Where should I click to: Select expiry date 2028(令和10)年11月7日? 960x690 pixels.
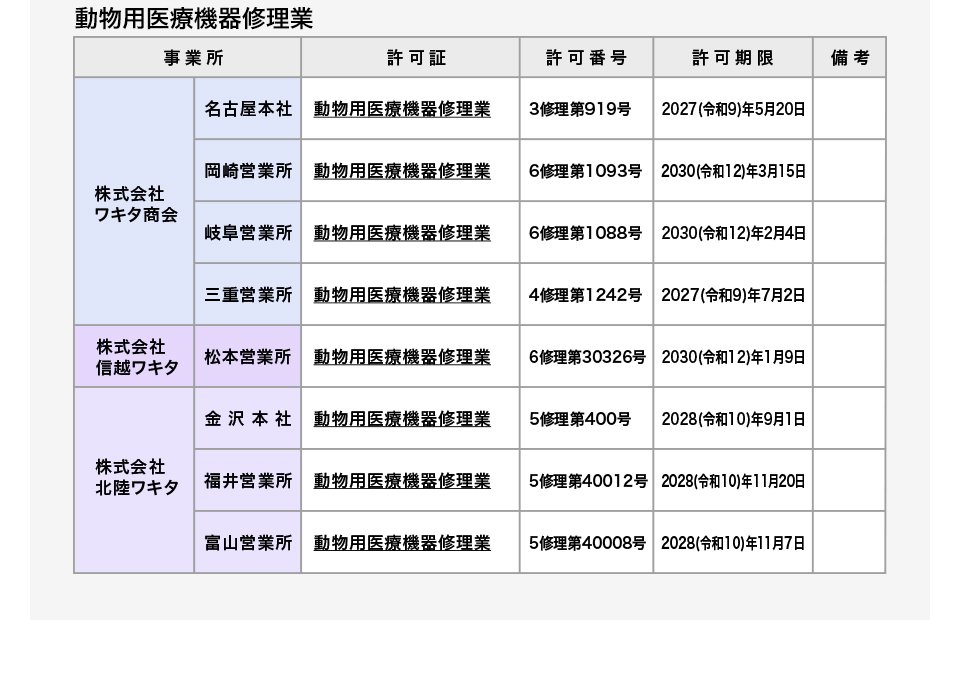(733, 543)
